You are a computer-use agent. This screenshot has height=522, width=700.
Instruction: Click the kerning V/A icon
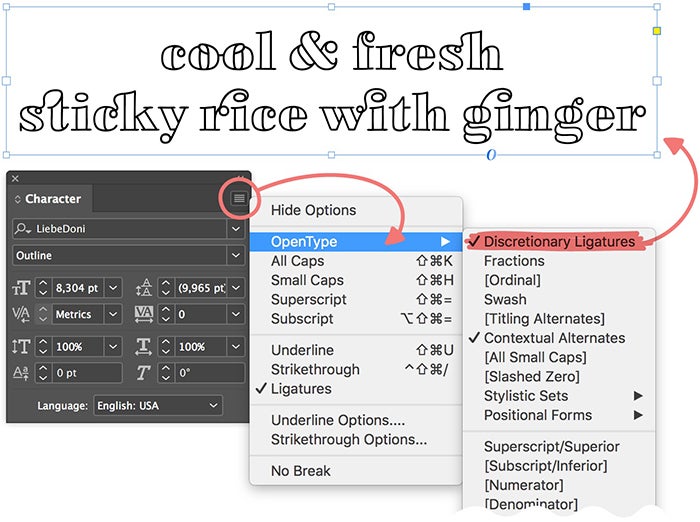pos(21,314)
